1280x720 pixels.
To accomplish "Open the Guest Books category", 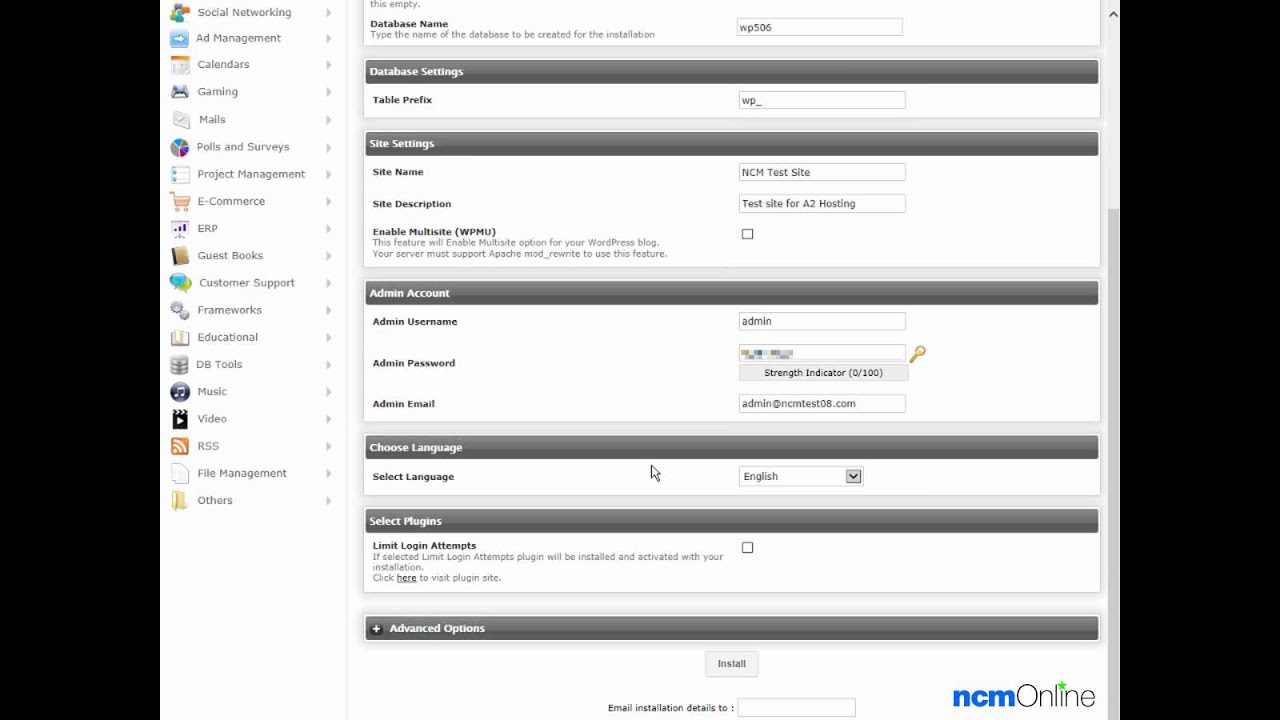I will click(x=230, y=256).
